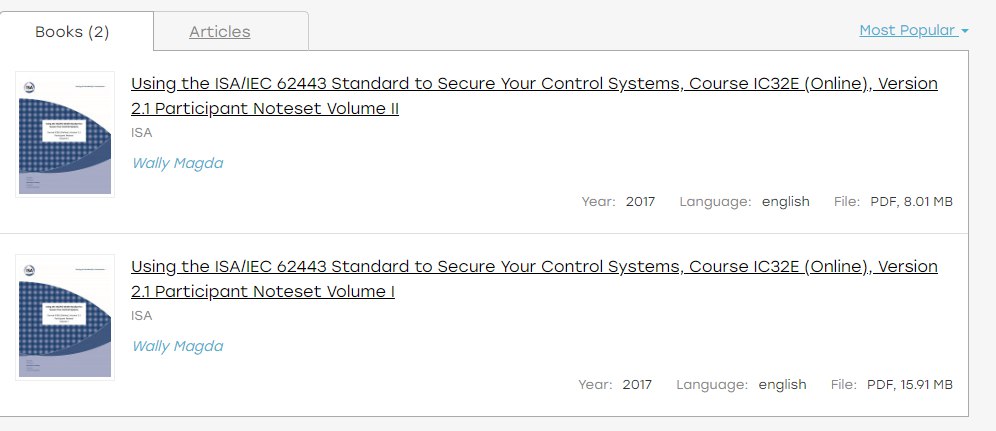The height and width of the screenshot is (431, 996).
Task: Click the Volume I book cover thumbnail
Action: (x=65, y=317)
